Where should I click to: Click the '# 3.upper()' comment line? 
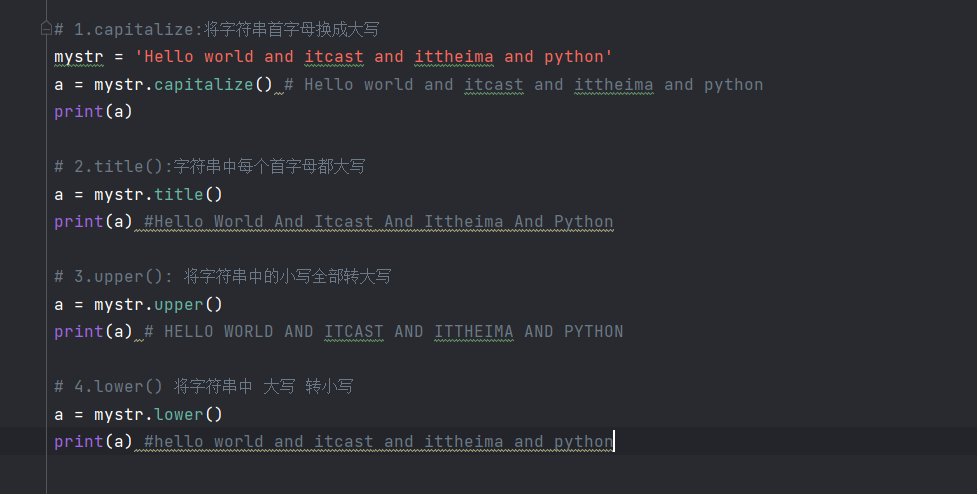(222, 277)
